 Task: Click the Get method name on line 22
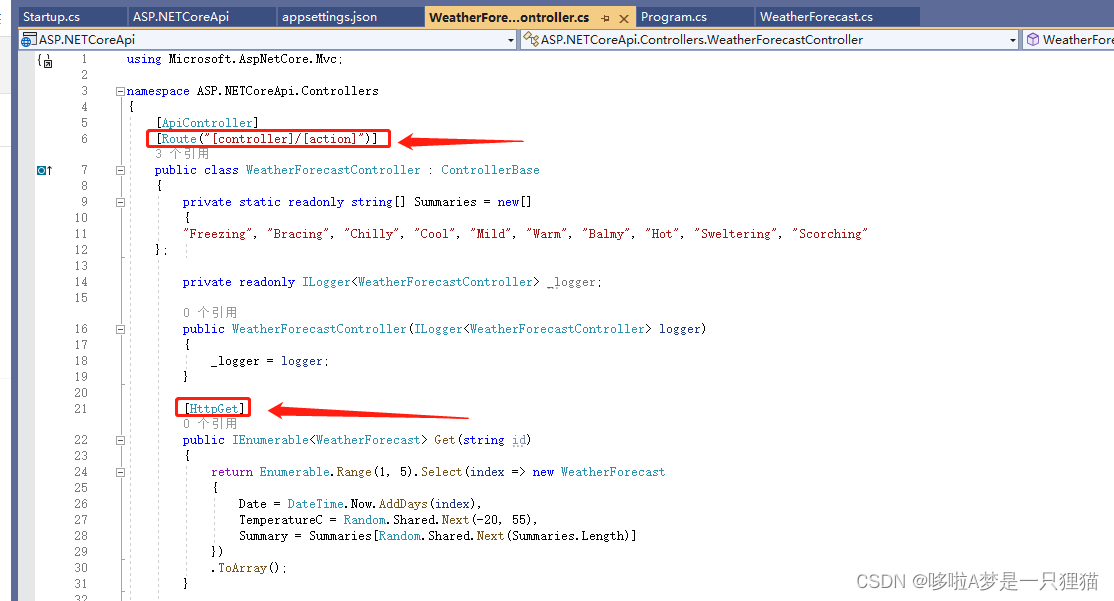[445, 440]
